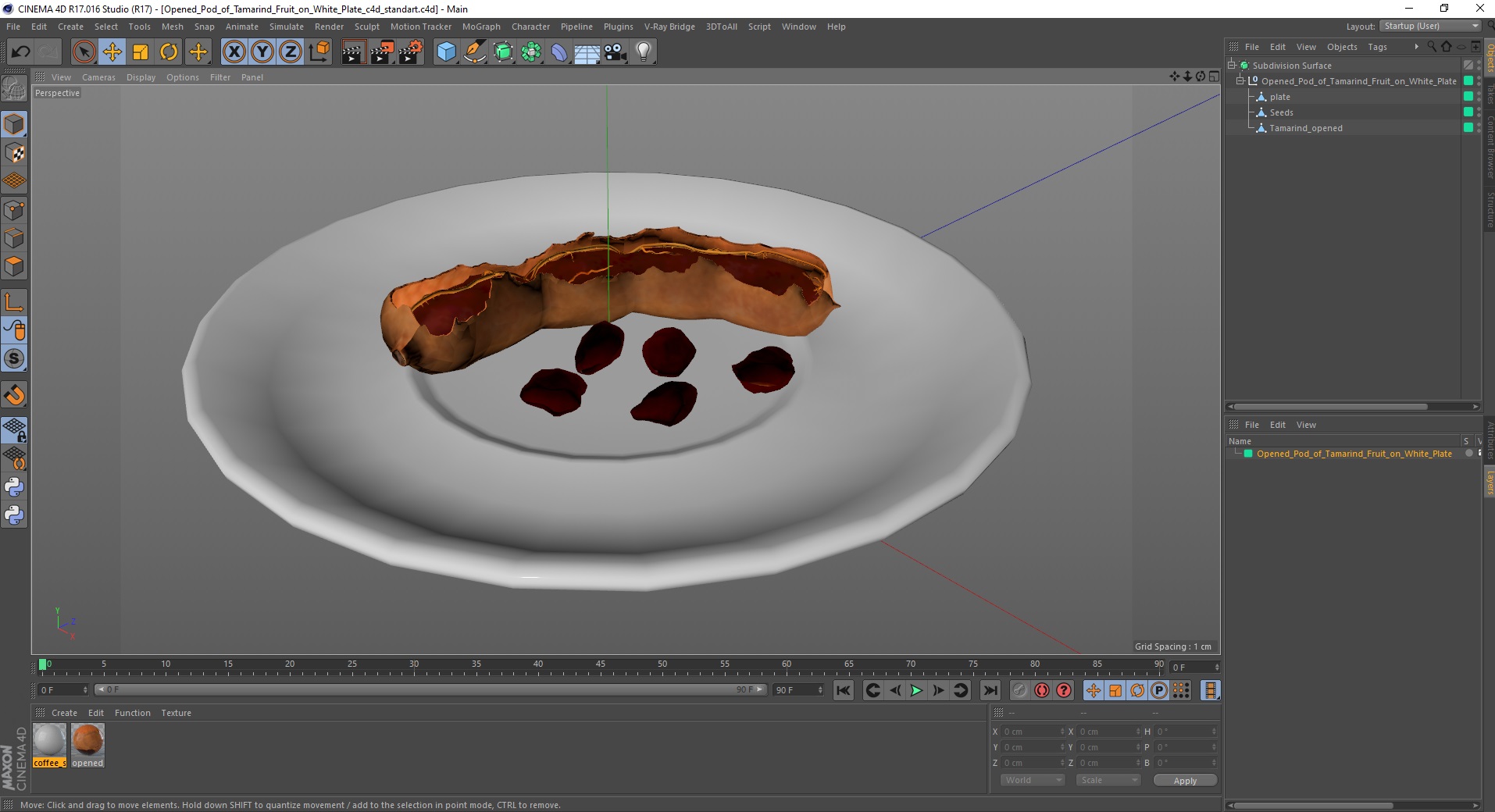Toggle coordinate system icon
The height and width of the screenshot is (812, 1495).
pyautogui.click(x=319, y=52)
